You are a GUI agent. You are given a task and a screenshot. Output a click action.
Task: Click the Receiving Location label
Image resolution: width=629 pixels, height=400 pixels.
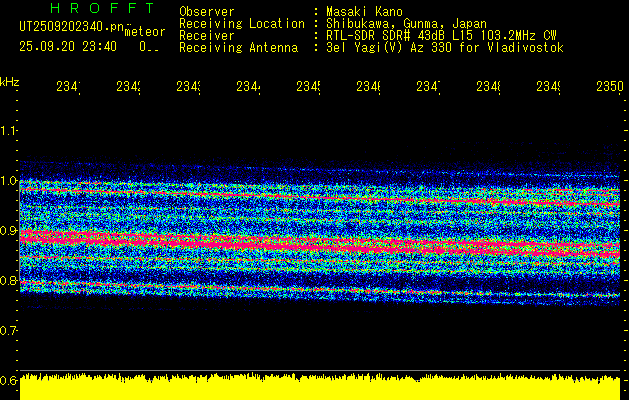[242, 24]
